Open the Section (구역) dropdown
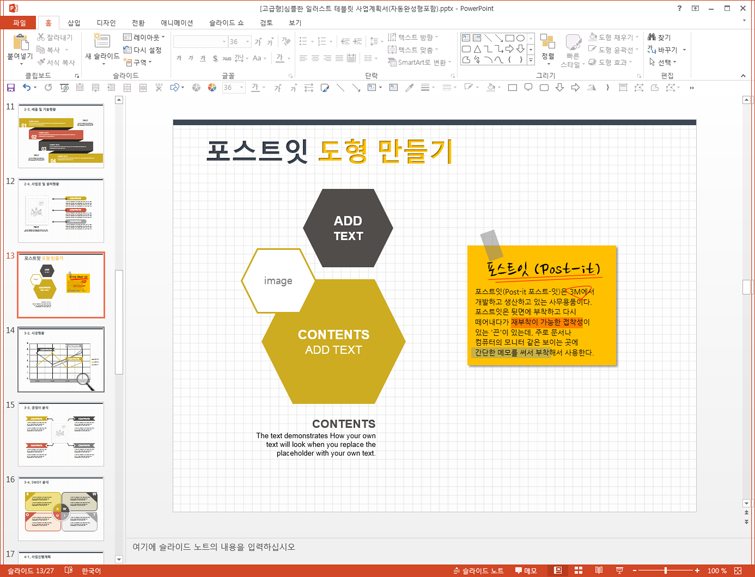The width and height of the screenshot is (755, 577). tap(138, 62)
